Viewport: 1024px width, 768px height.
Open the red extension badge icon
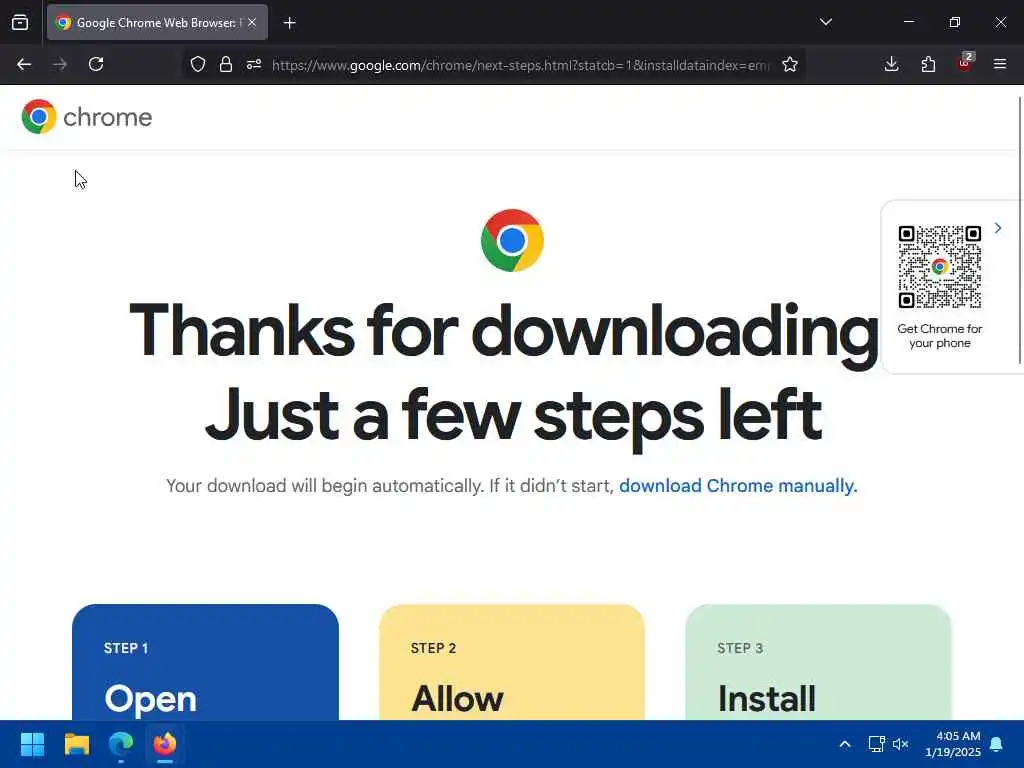click(965, 63)
